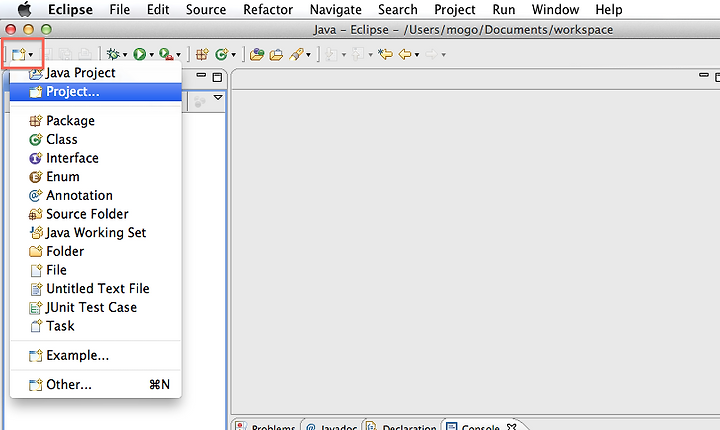
Task: Choose Class in the New menu
Action: [x=96, y=139]
